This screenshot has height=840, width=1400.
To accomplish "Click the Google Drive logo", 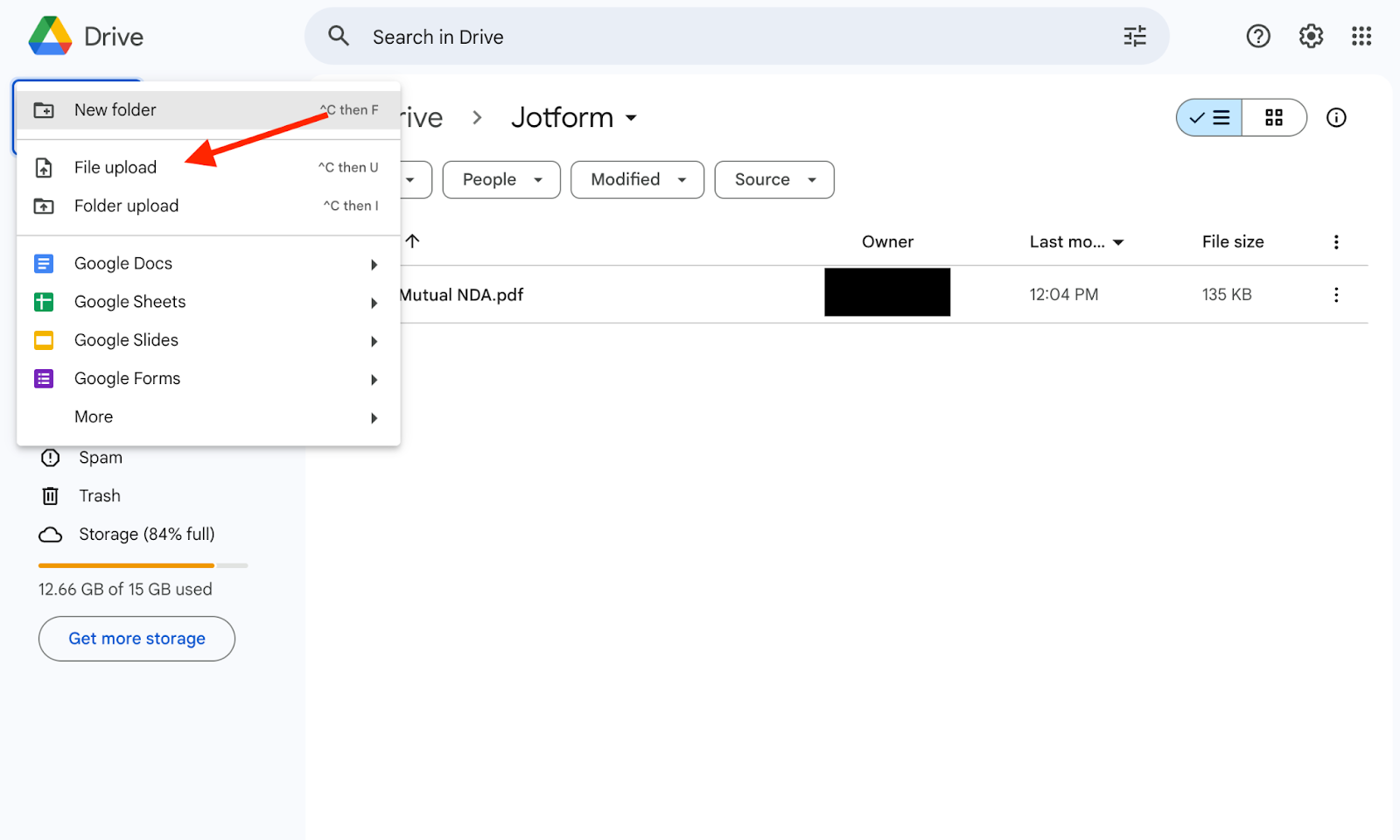I will click(x=51, y=36).
